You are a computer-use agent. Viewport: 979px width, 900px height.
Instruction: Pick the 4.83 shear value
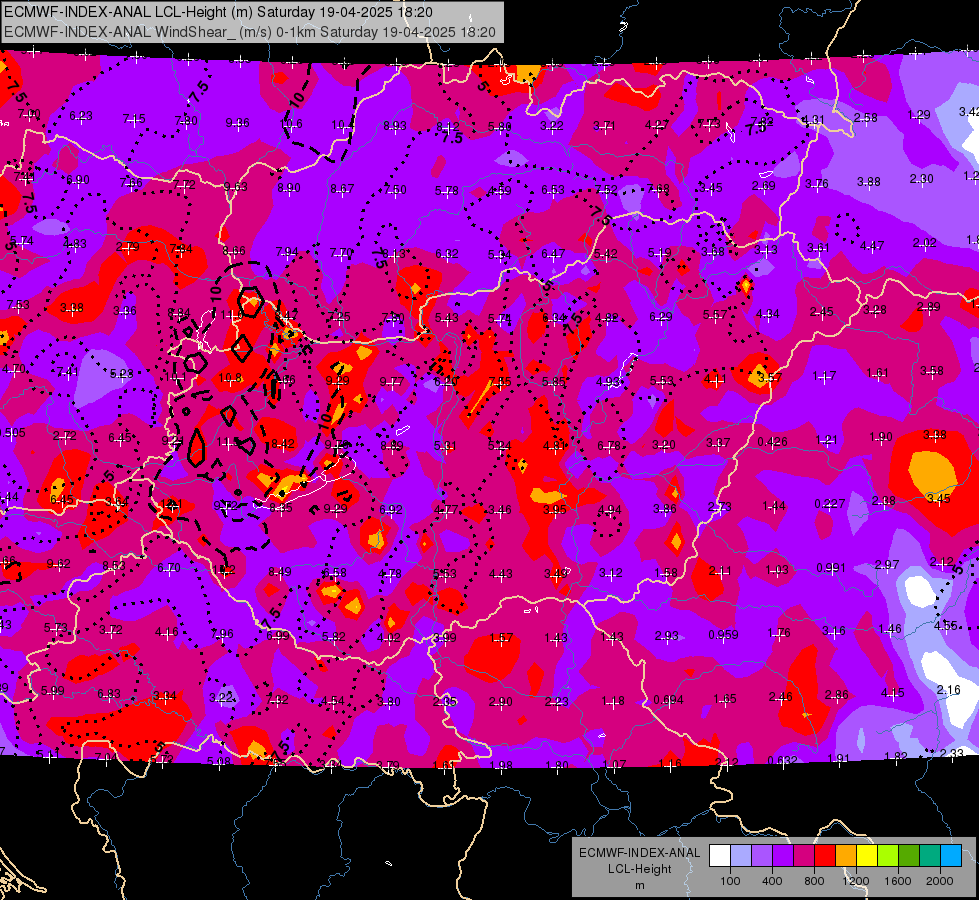tap(75, 244)
